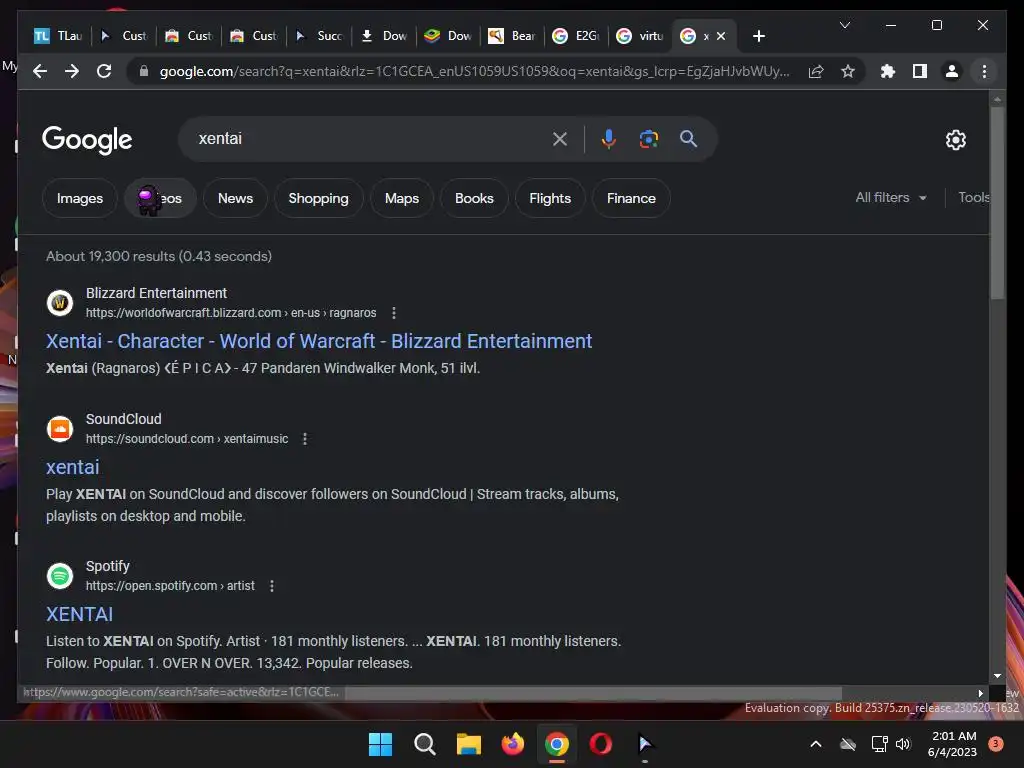The height and width of the screenshot is (768, 1024).
Task: Switch to Succ tab
Action: 319,36
